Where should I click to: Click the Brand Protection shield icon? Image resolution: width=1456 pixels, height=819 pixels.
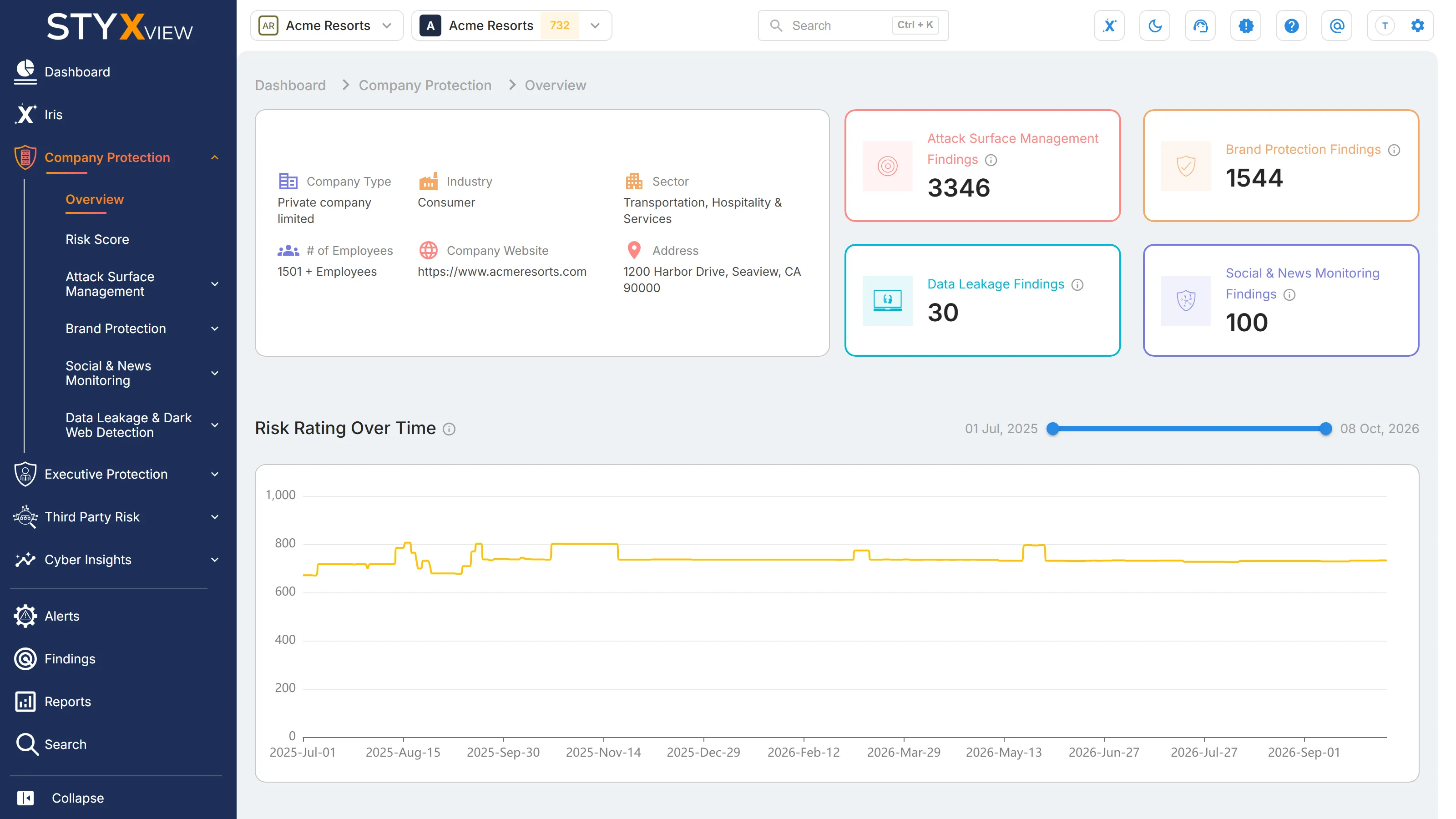coord(1186,166)
